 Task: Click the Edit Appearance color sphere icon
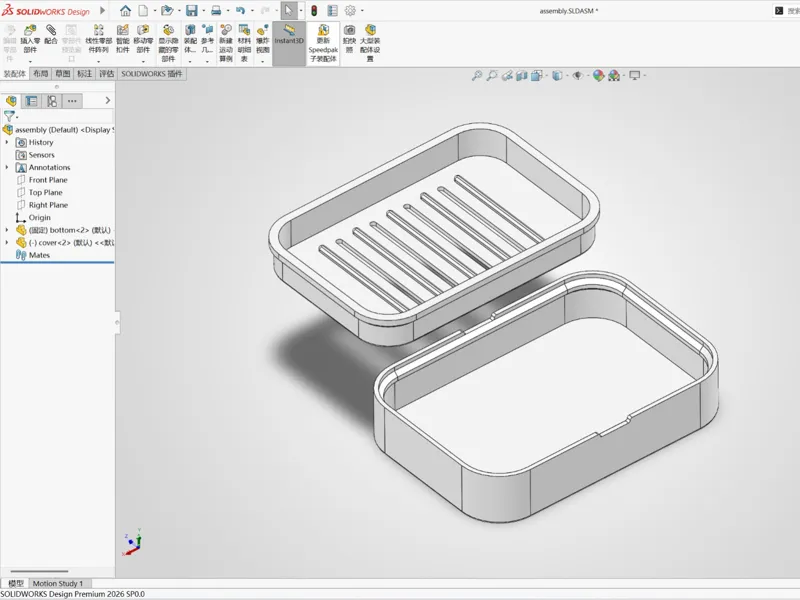pyautogui.click(x=598, y=76)
